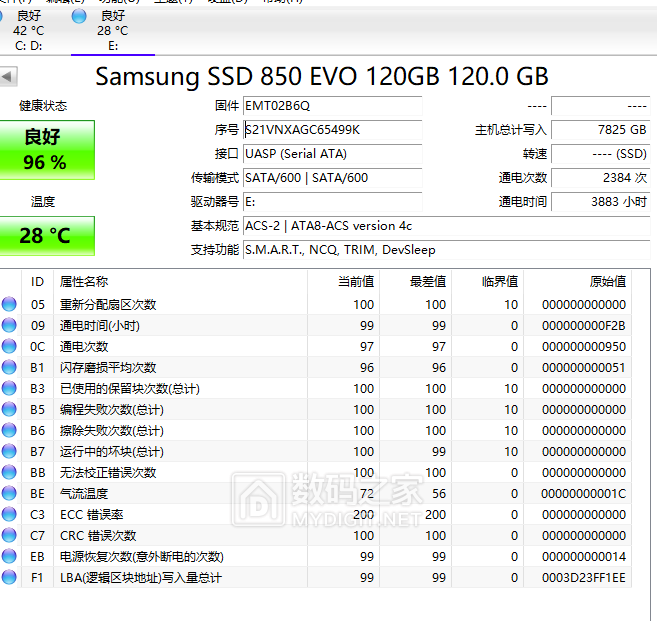This screenshot has height=621, width=657.
Task: Select the C: D: disk tab
Action: 28,31
